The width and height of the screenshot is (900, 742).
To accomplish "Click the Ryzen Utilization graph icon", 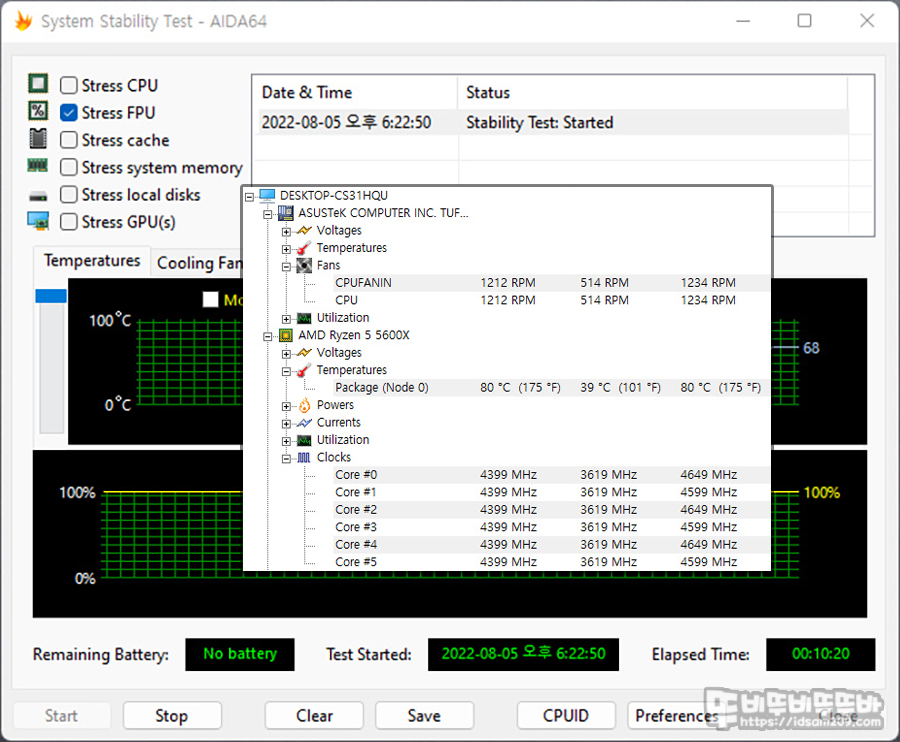I will pos(304,440).
